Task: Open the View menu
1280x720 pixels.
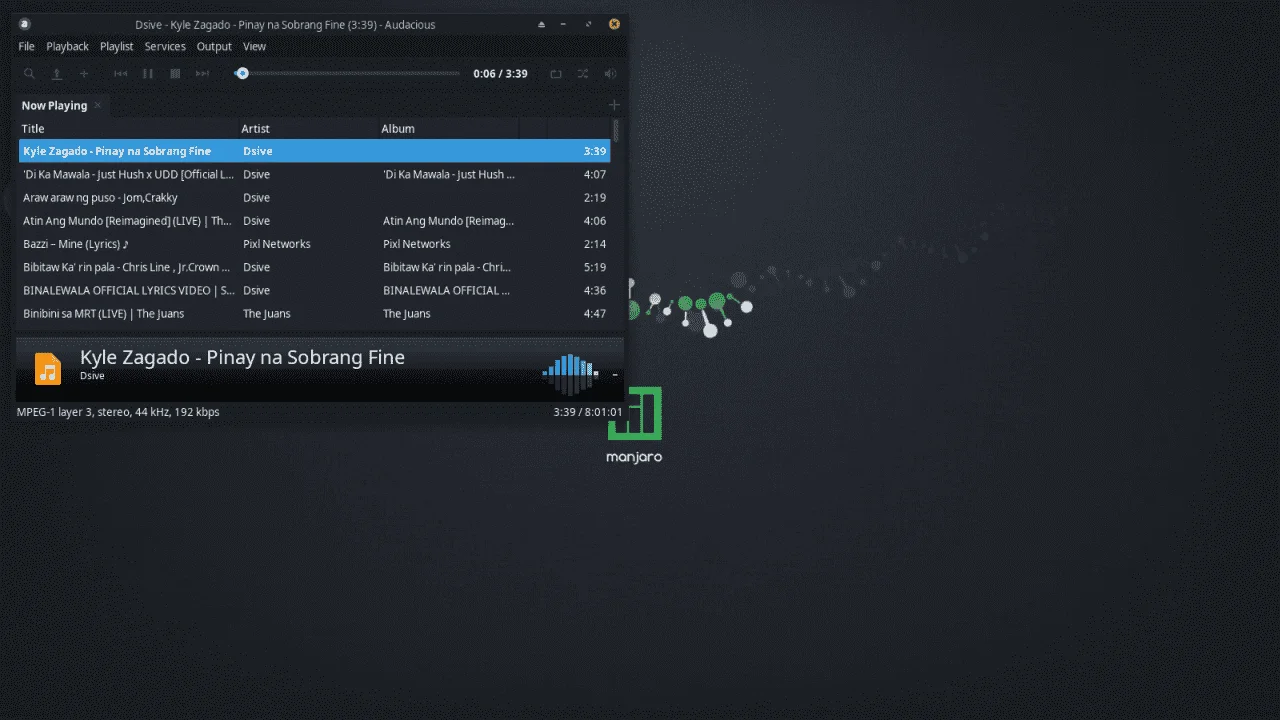Action: tap(255, 46)
